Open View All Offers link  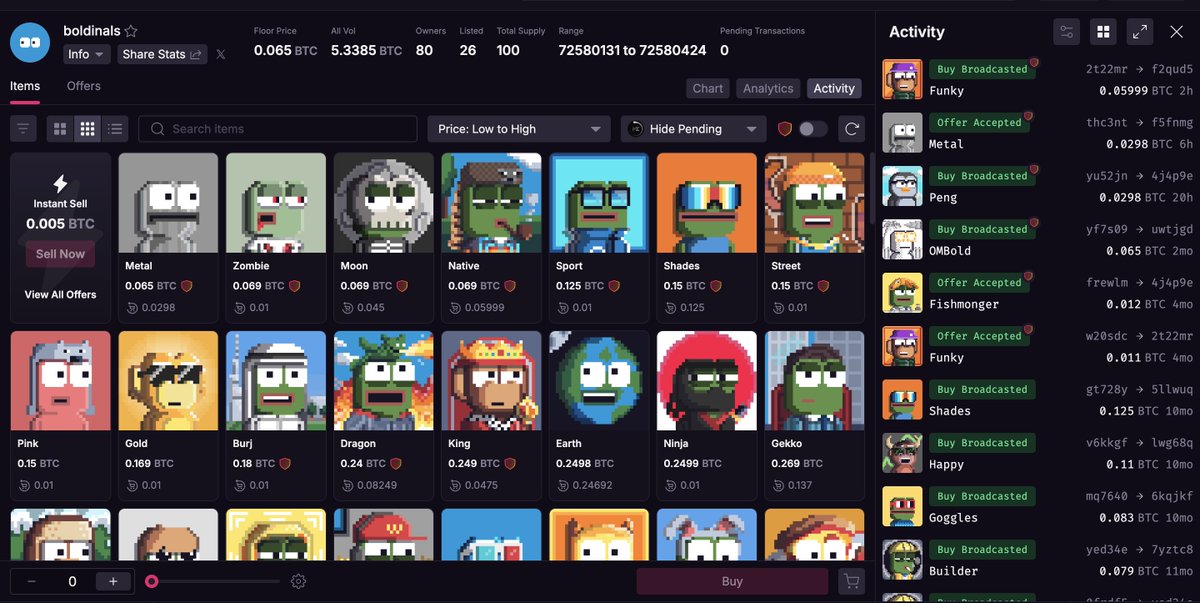coord(60,295)
